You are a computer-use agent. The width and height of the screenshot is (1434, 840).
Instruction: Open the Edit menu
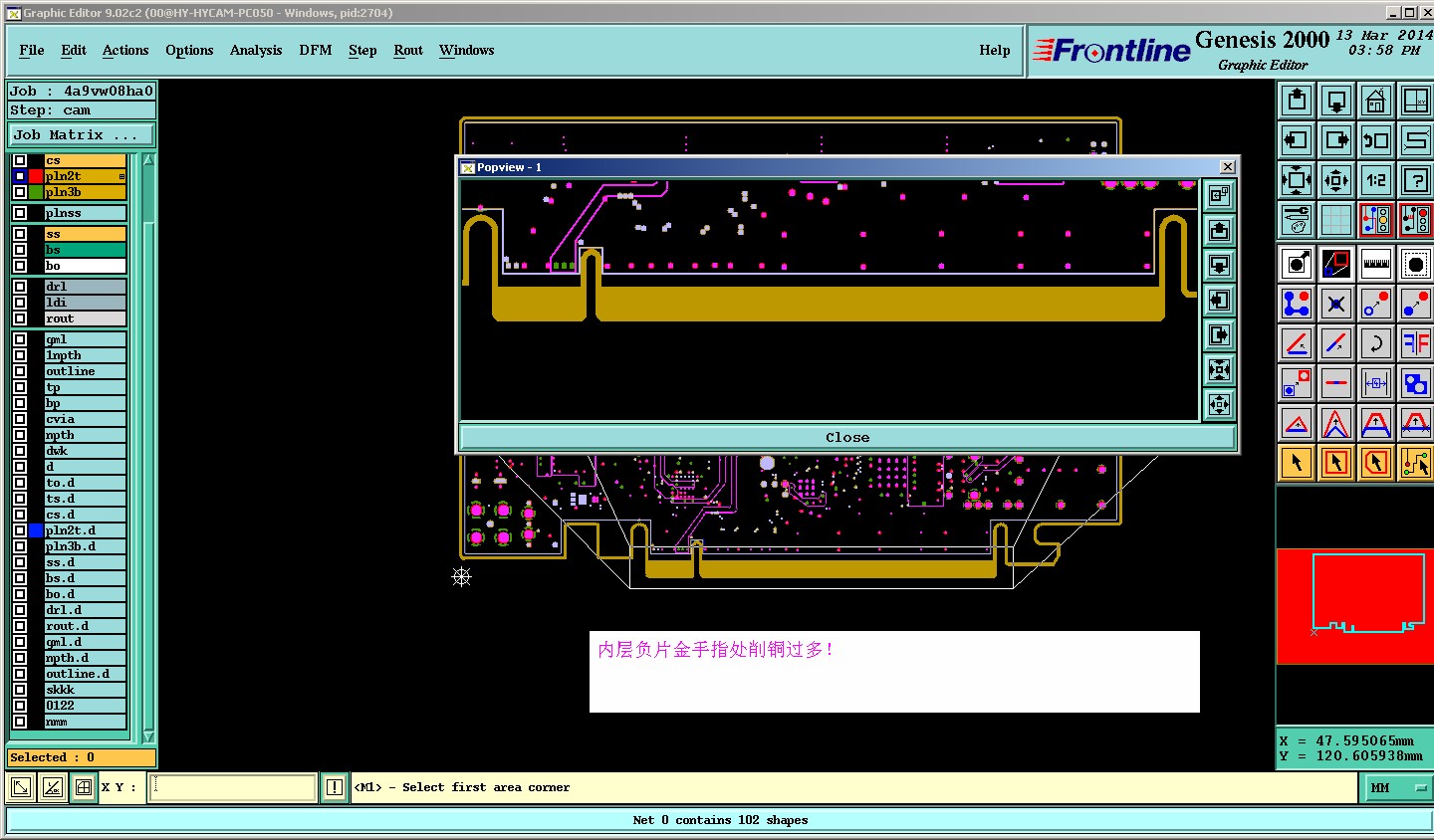[74, 50]
